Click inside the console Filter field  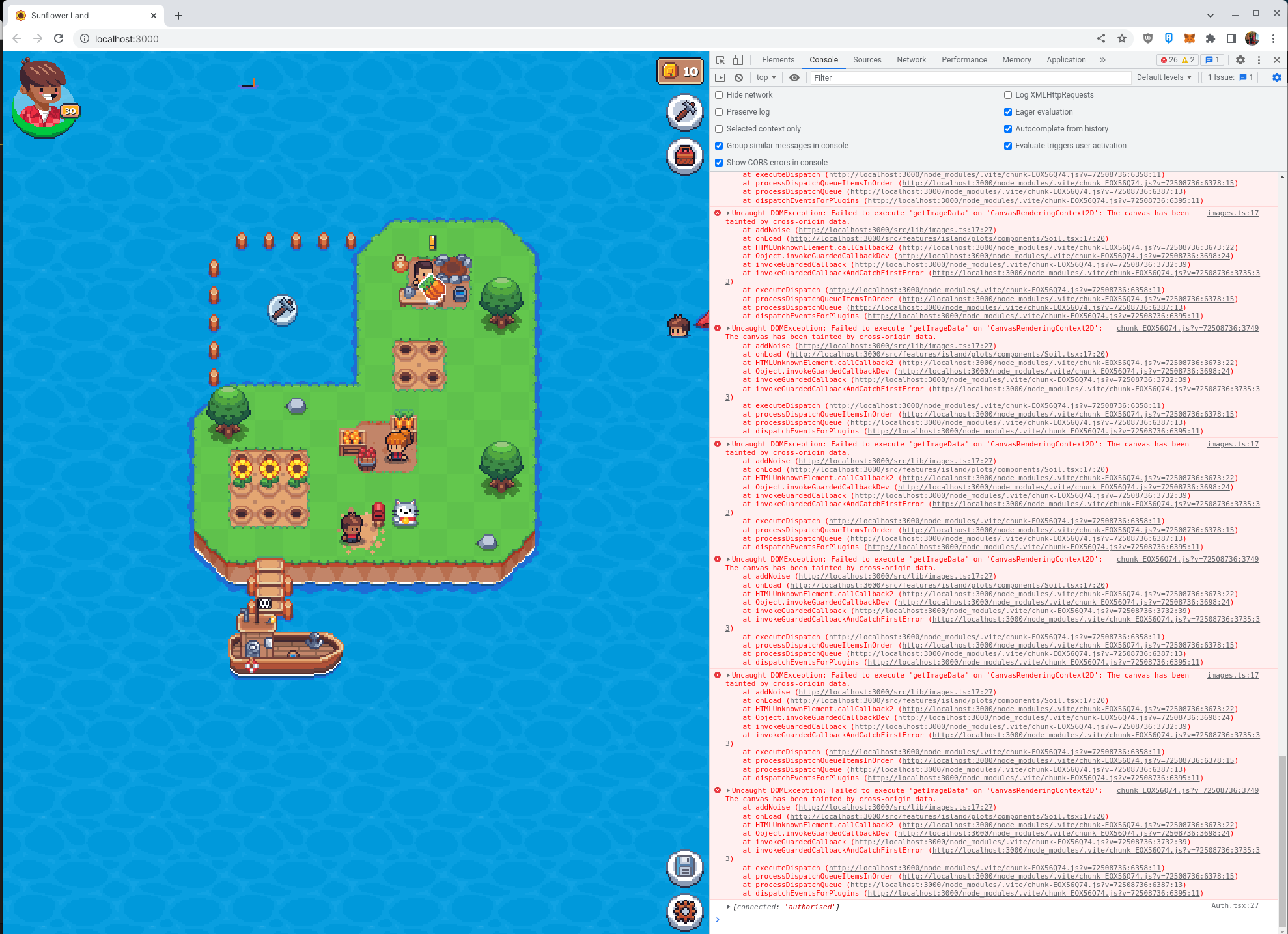(x=912, y=77)
